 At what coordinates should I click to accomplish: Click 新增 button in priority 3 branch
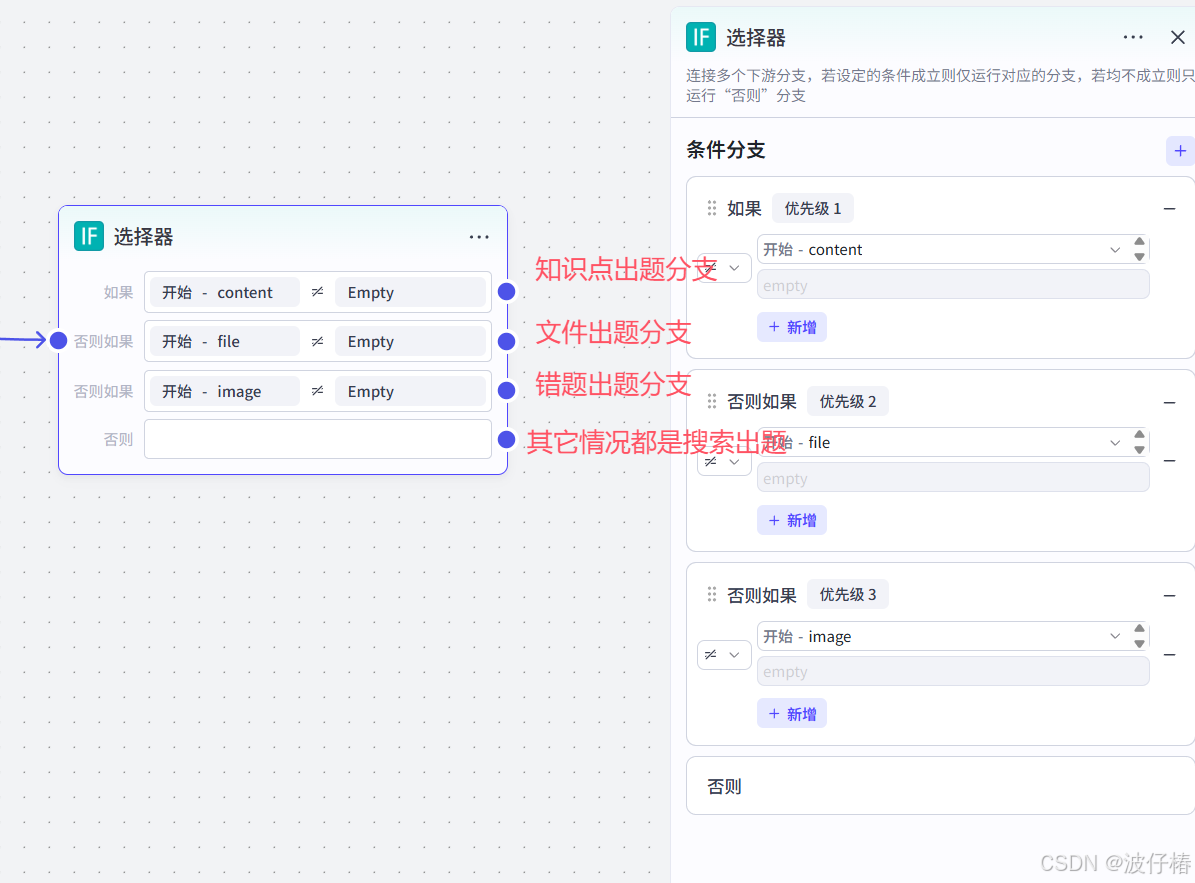pyautogui.click(x=792, y=714)
